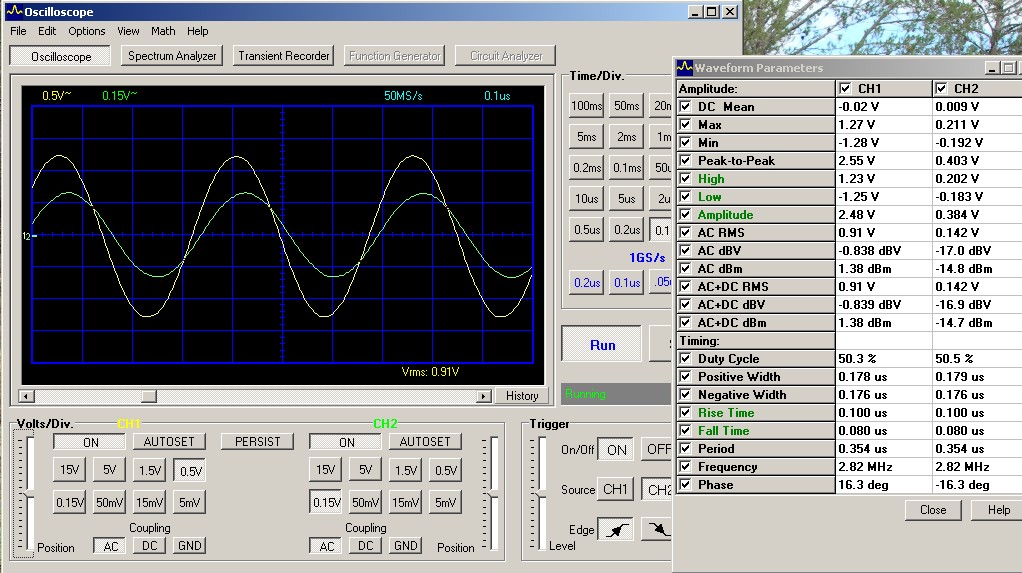Click the Oscilloscope window title bar icon
This screenshot has height=573, width=1022.
coord(13,12)
